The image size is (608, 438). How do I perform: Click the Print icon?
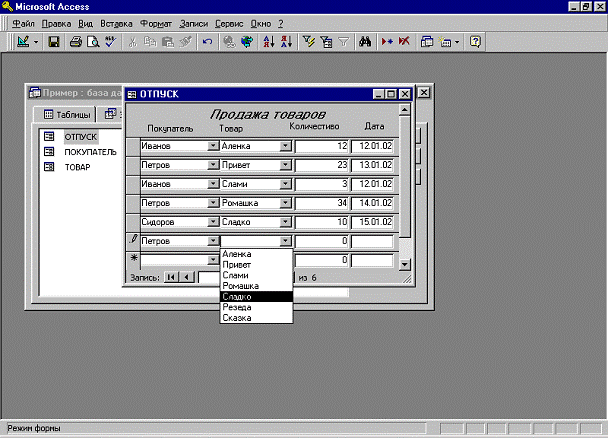(75, 42)
